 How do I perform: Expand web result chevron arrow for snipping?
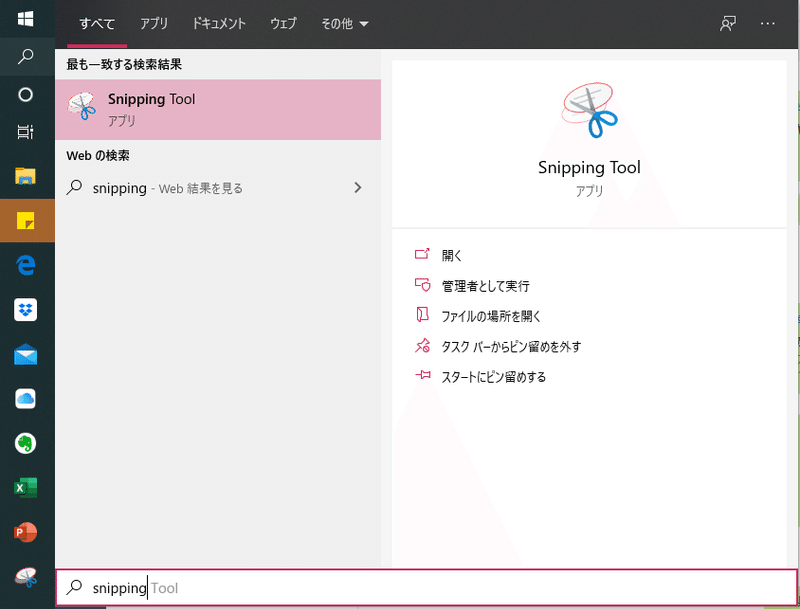(358, 188)
